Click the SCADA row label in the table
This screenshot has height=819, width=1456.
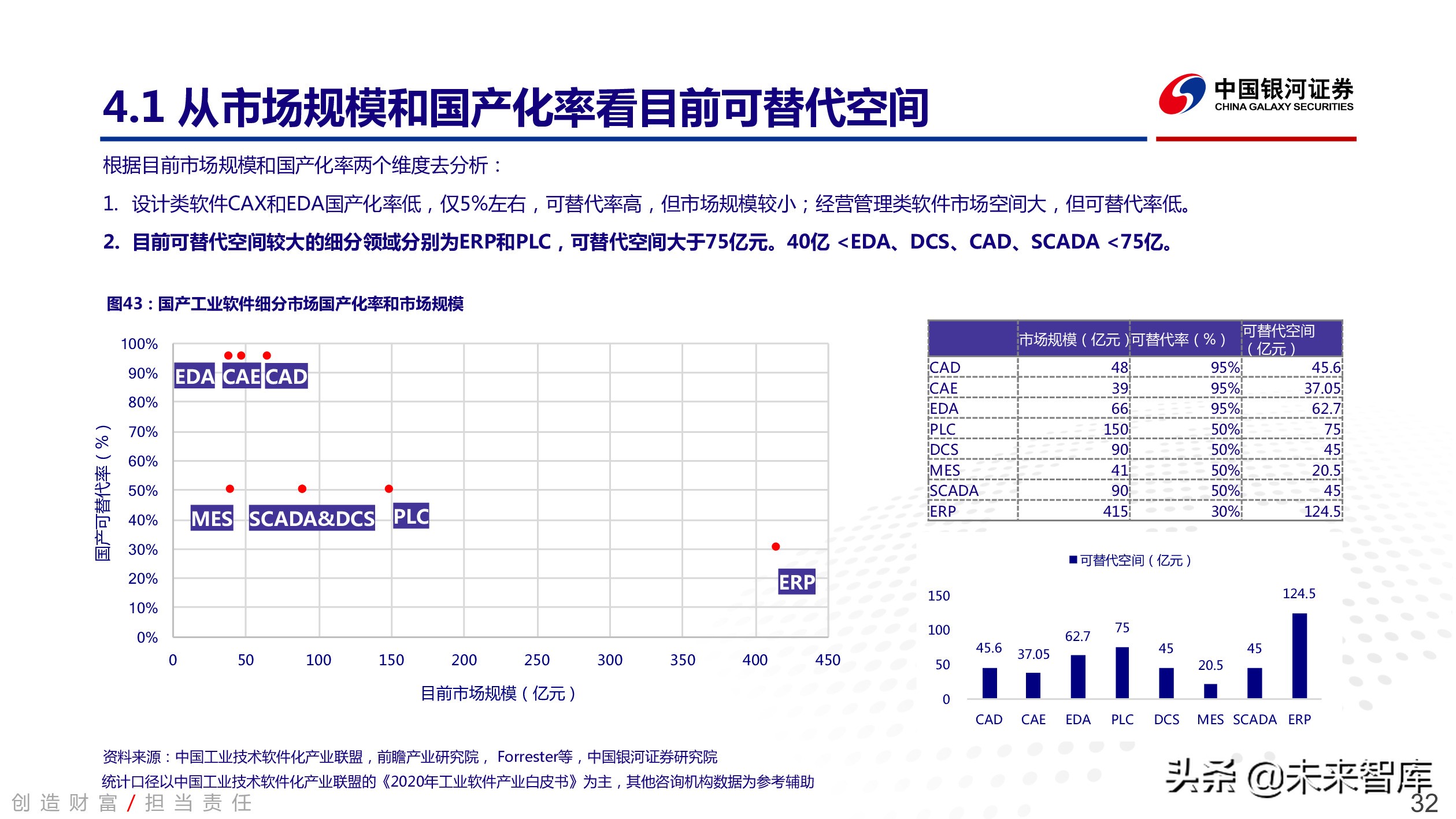coord(954,491)
